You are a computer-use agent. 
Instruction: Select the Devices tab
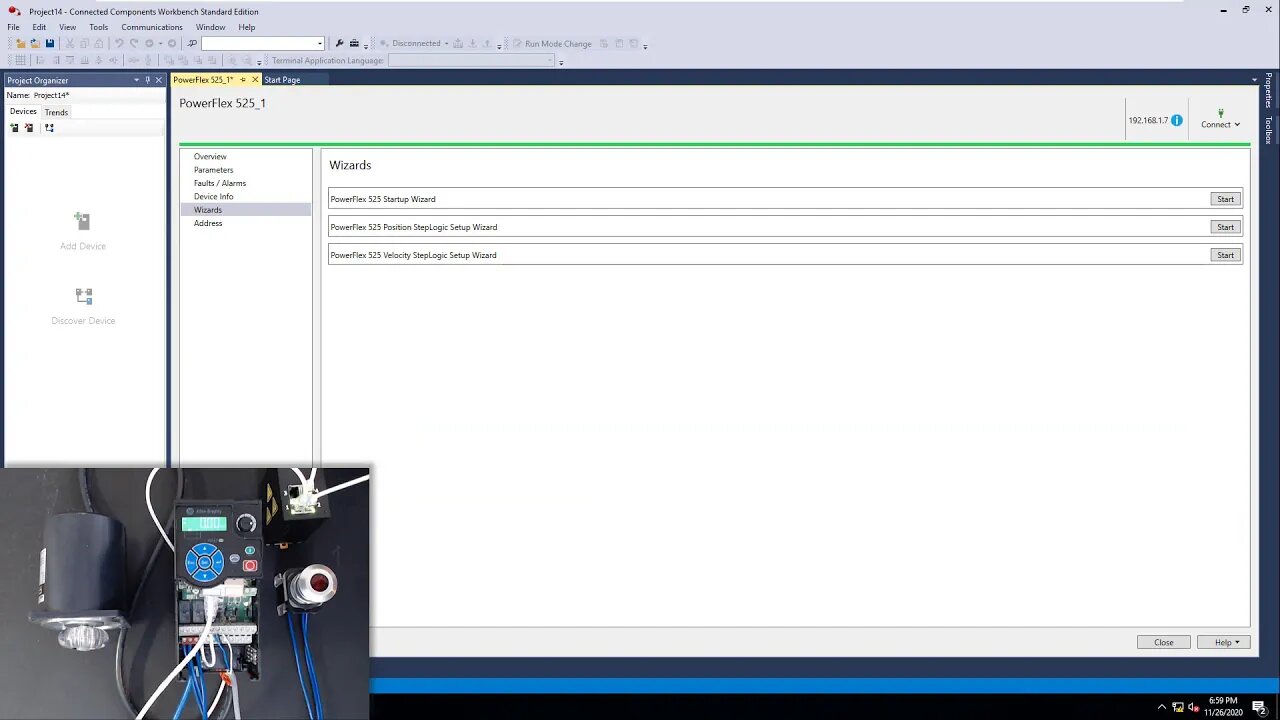(23, 112)
